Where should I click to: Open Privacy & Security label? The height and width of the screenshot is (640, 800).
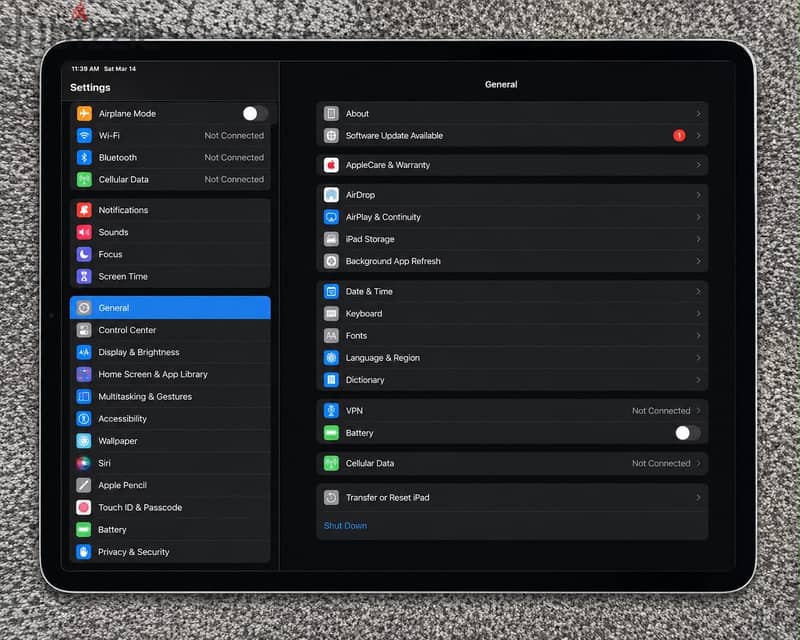click(133, 552)
